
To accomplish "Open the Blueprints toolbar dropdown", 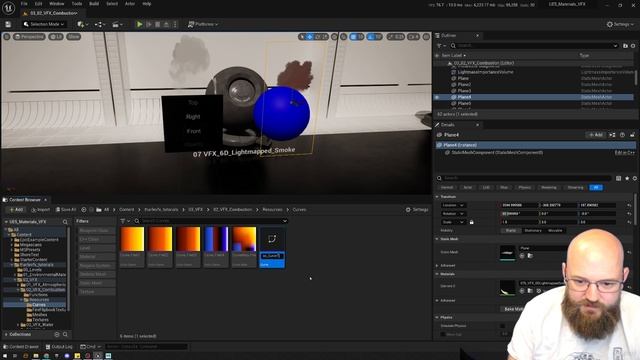I will (x=100, y=24).
